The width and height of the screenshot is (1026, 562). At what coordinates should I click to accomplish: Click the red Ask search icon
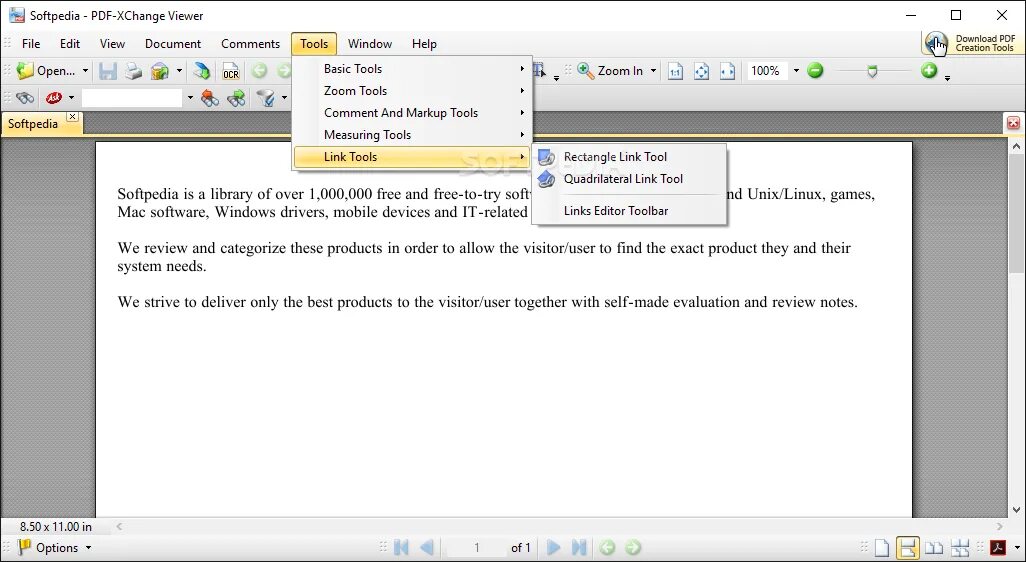tap(54, 99)
